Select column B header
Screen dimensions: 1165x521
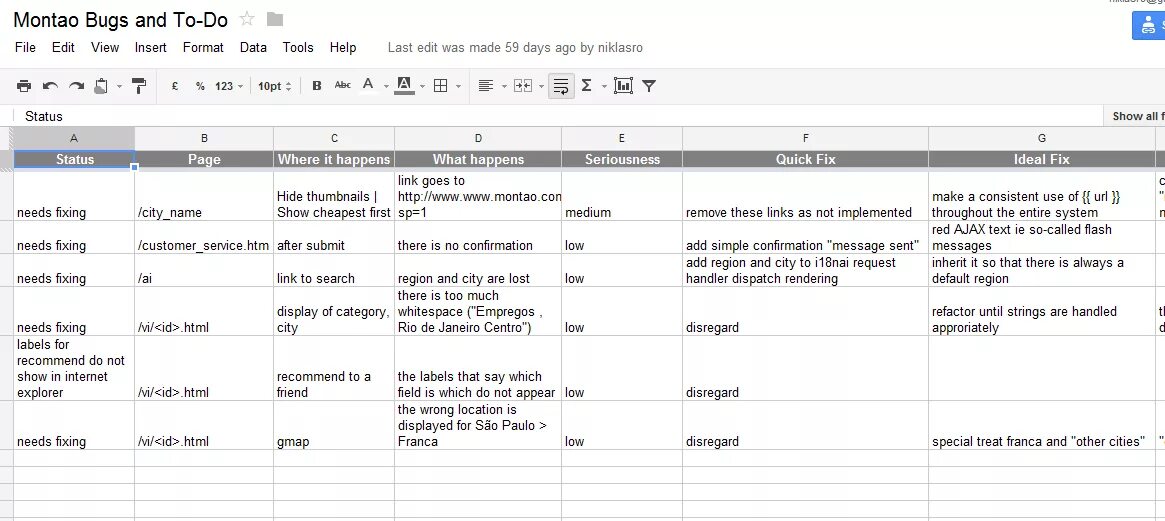204,137
